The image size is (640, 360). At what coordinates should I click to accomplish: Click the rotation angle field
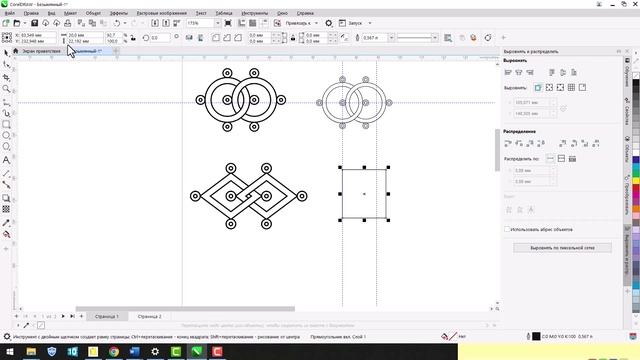pos(160,38)
